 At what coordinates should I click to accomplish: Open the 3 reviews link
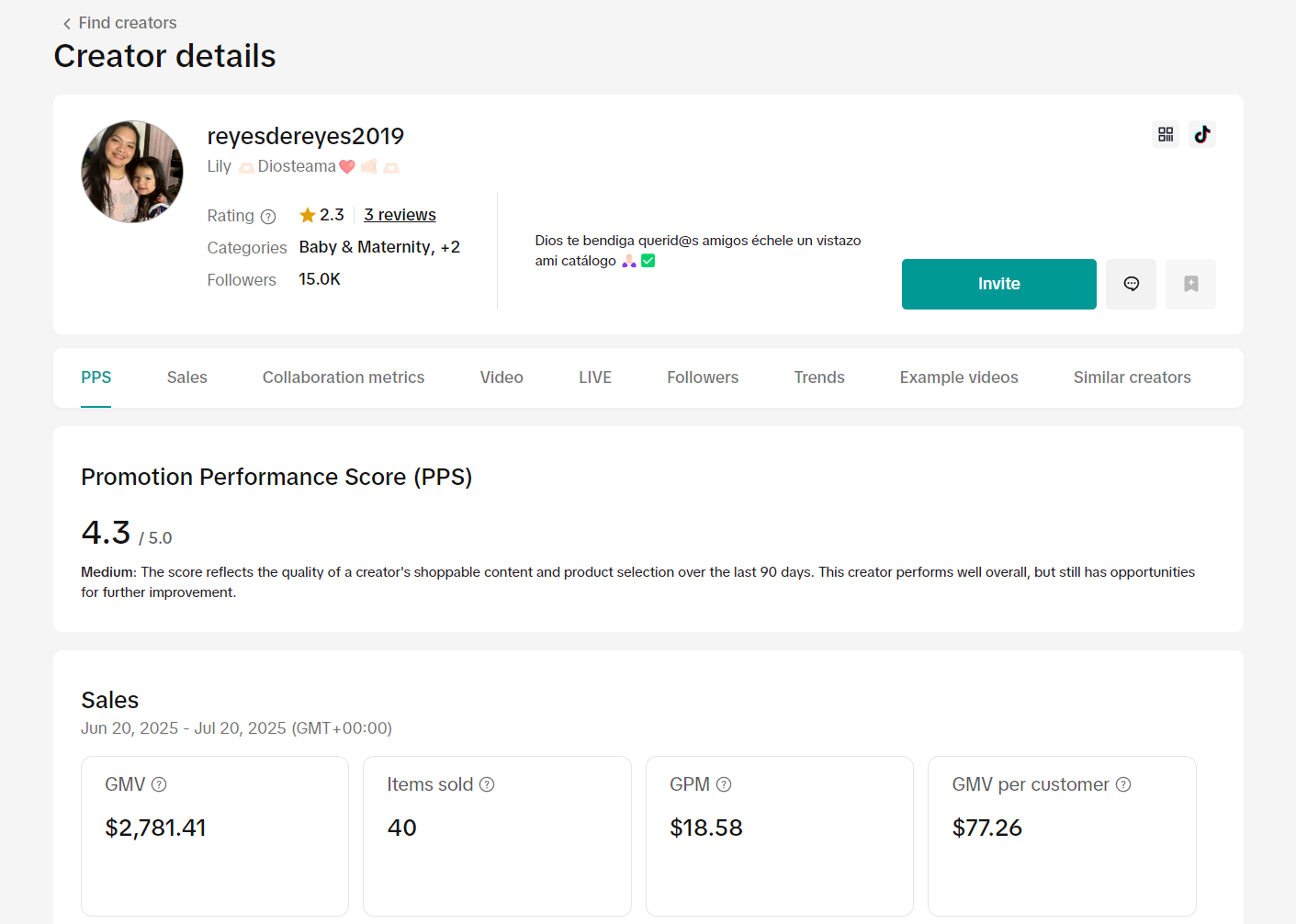pos(400,215)
